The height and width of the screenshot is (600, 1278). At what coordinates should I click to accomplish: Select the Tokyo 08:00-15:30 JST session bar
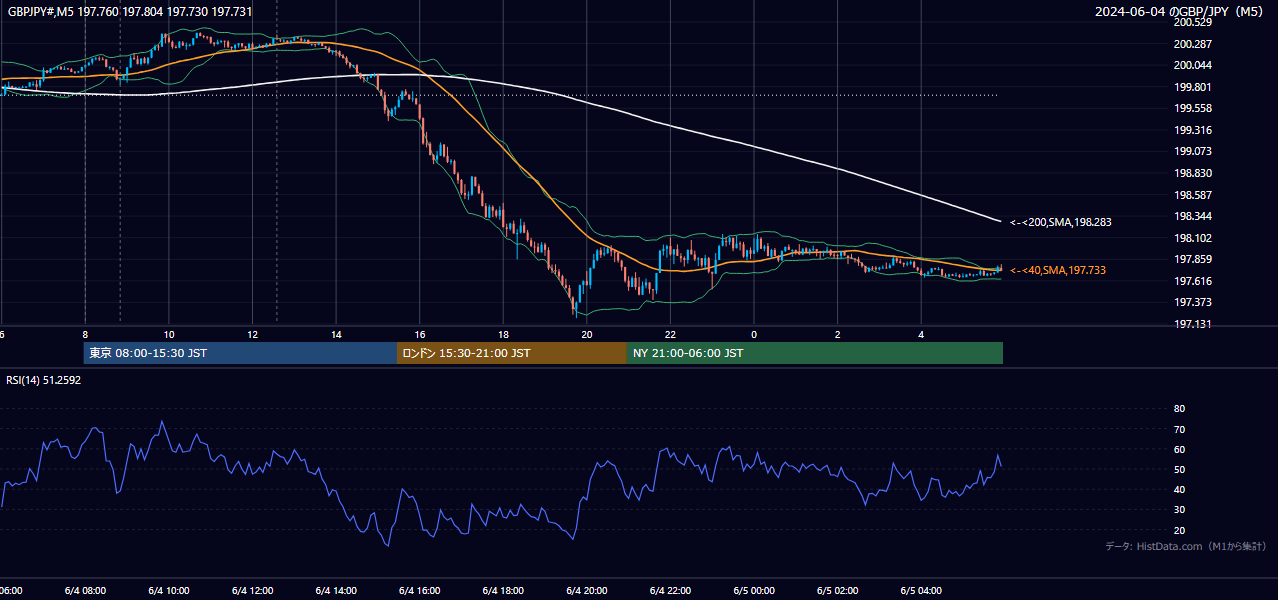[240, 353]
